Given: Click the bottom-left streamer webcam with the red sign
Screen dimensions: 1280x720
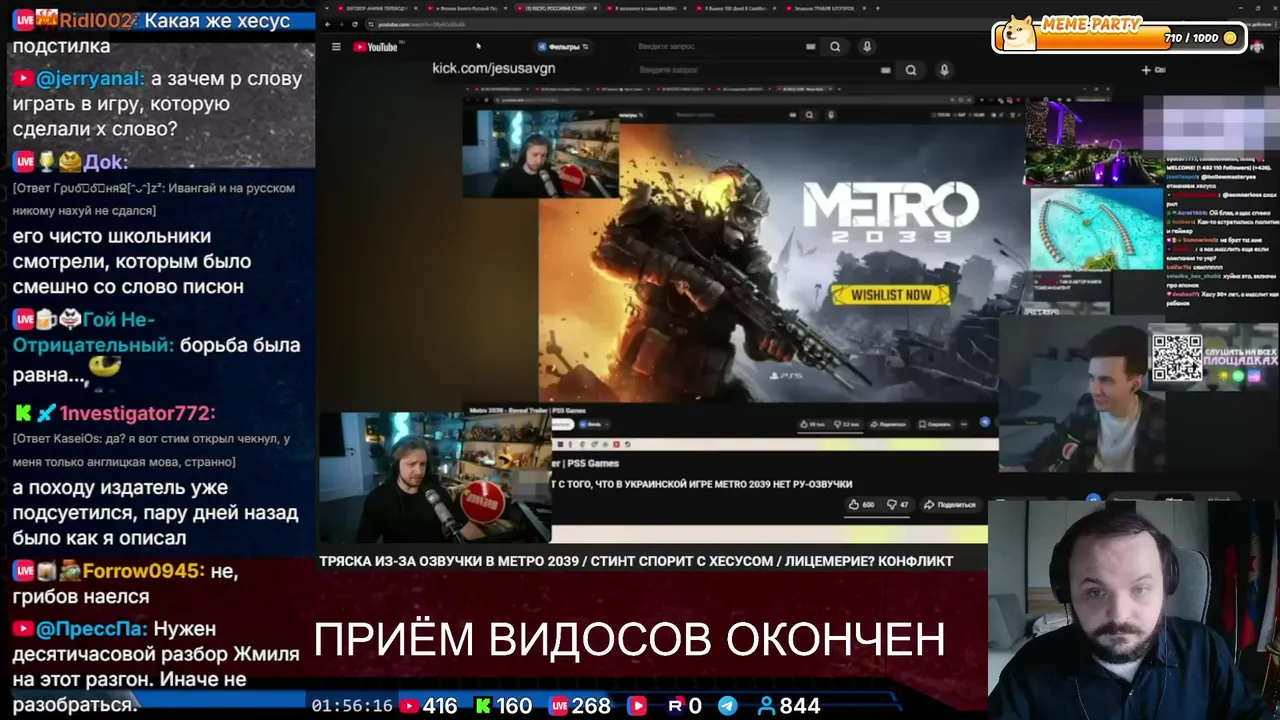Looking at the screenshot, I should pos(434,479).
